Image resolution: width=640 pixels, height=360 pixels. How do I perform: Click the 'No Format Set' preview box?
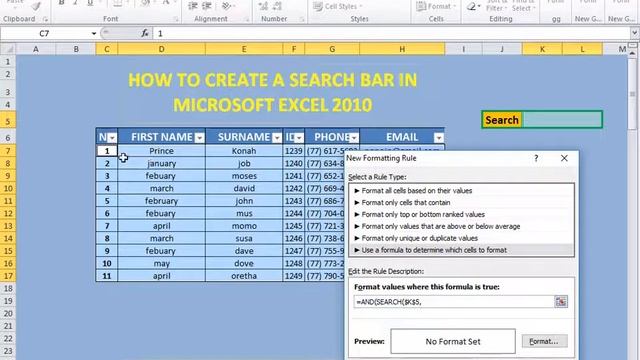453,341
